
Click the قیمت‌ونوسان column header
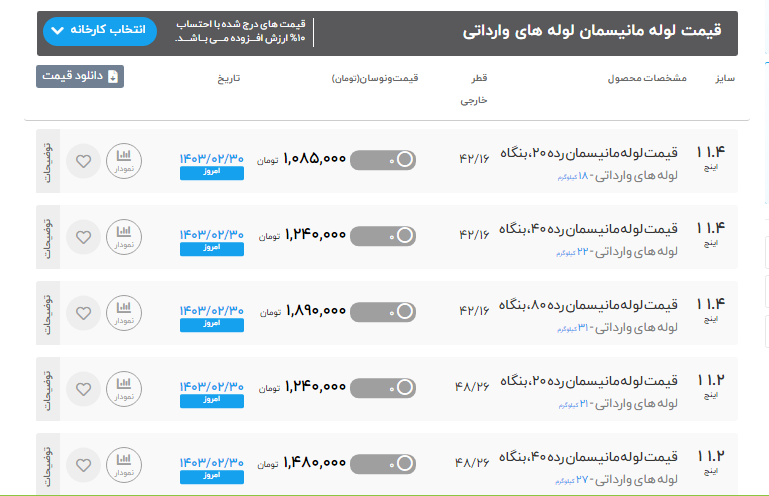(374, 77)
